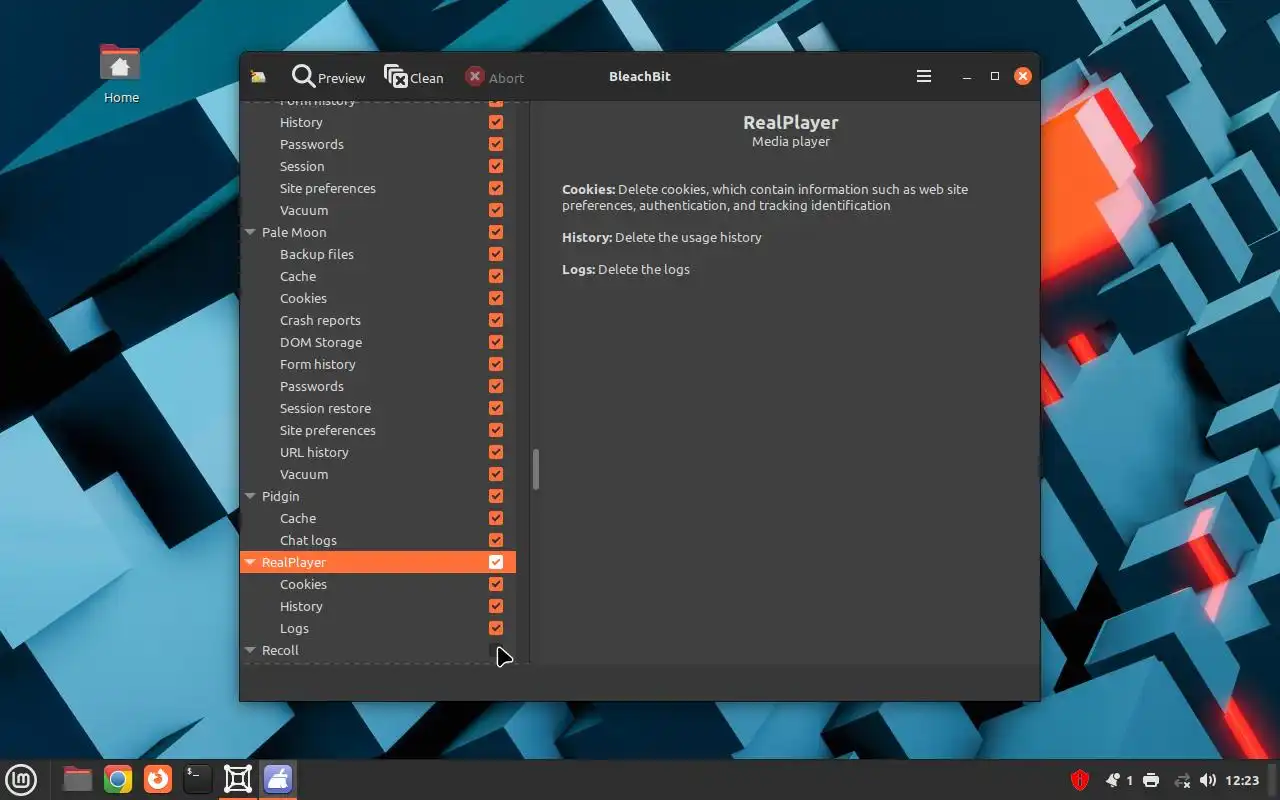Uncheck Pale Moon group checkbox
This screenshot has width=1280, height=800.
(x=496, y=232)
